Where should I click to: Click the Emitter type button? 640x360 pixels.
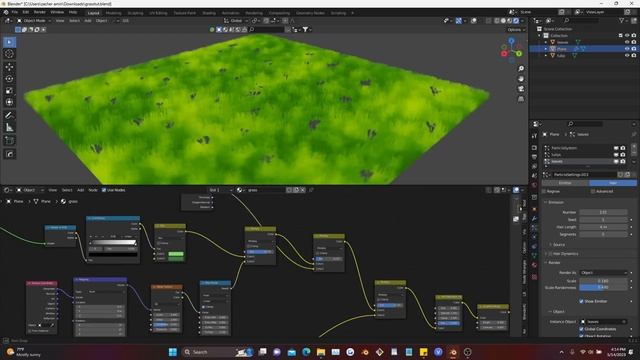coord(565,183)
